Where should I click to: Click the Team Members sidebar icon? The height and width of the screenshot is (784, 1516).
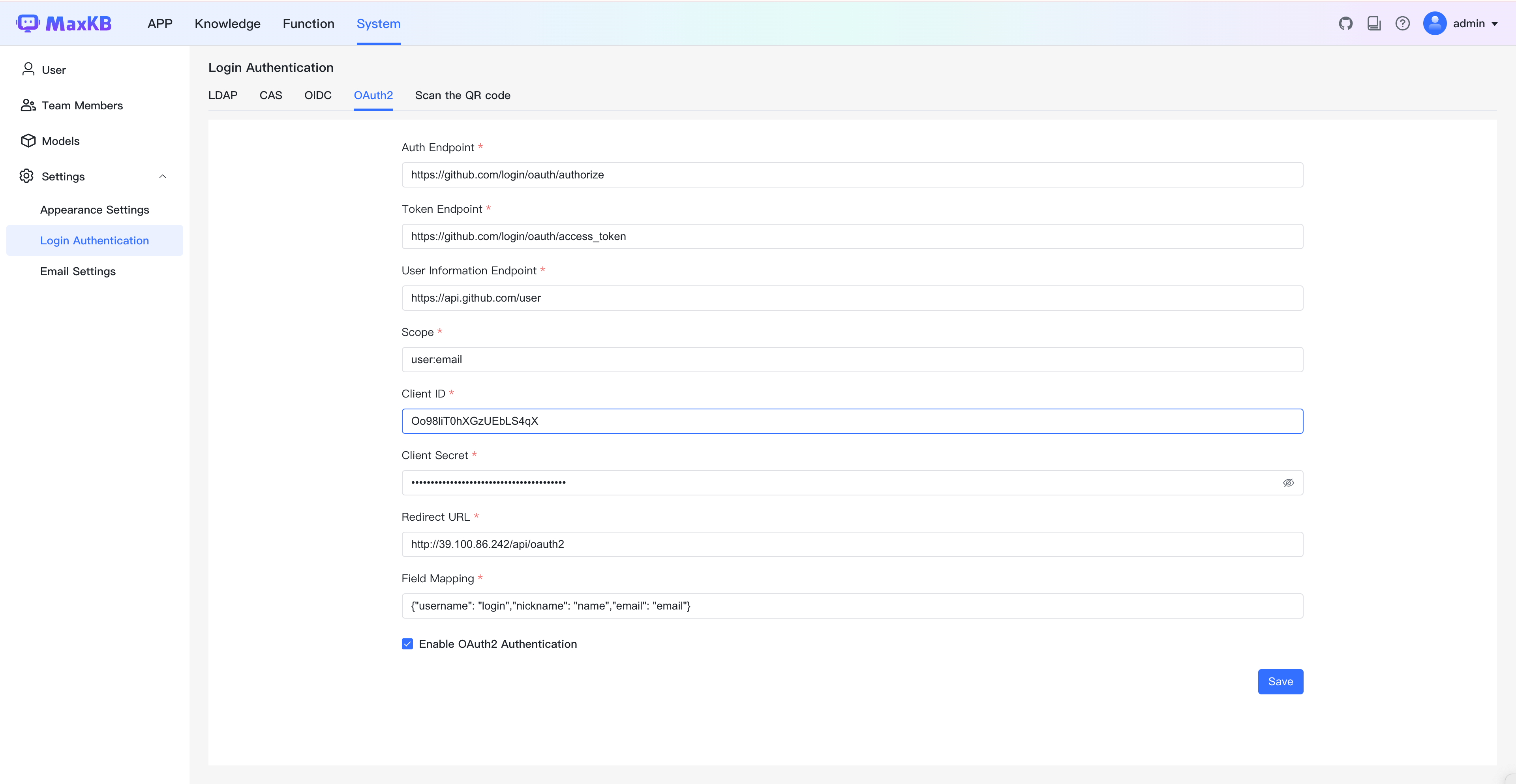click(x=28, y=105)
